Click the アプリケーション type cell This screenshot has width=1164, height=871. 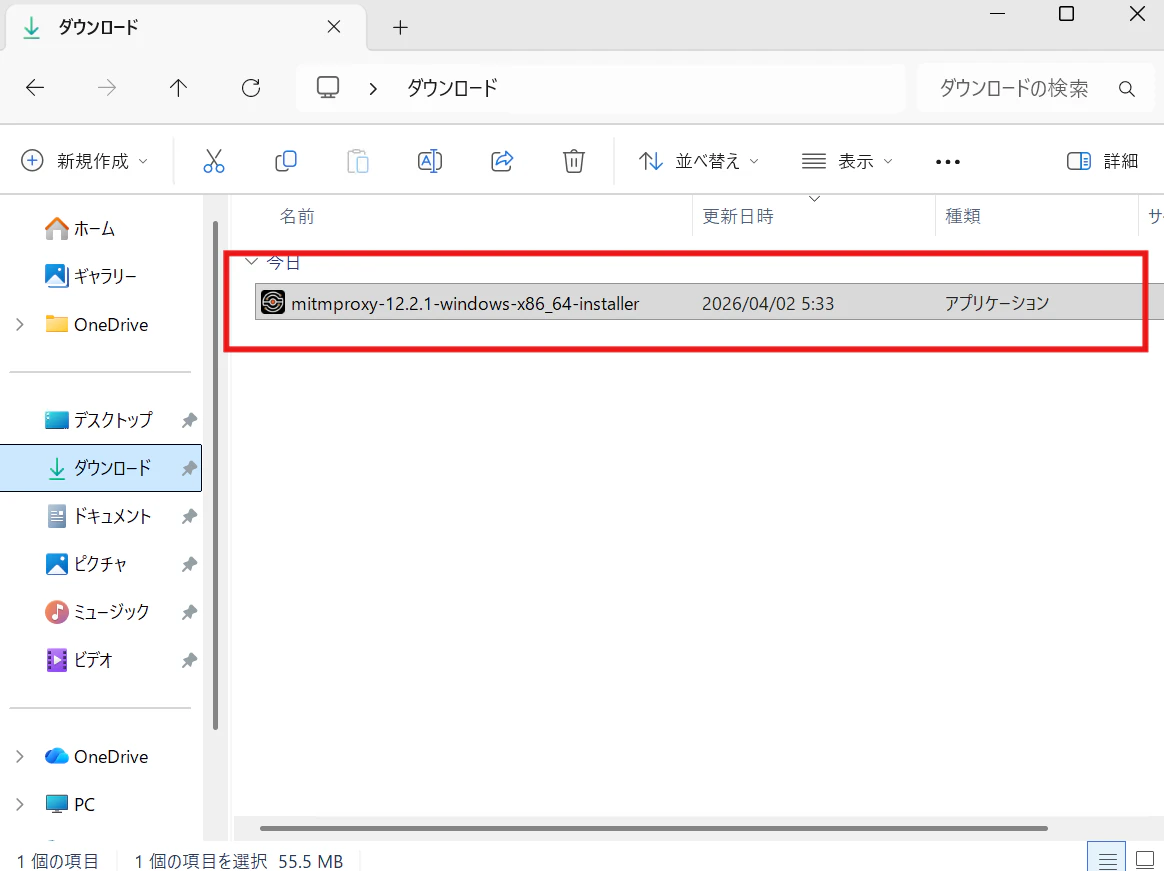coord(997,303)
